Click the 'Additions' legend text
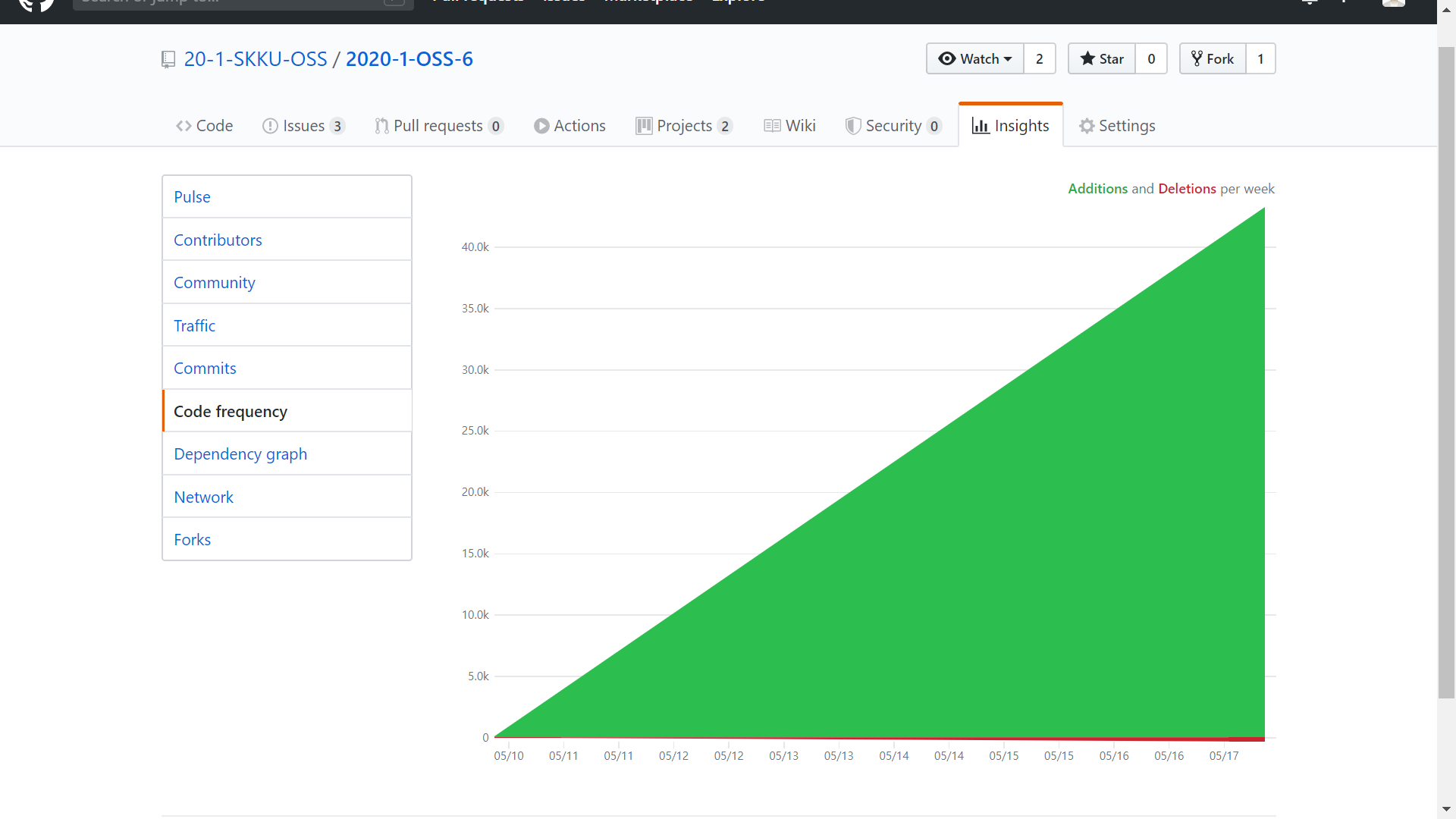Image resolution: width=1456 pixels, height=819 pixels. pos(1097,189)
